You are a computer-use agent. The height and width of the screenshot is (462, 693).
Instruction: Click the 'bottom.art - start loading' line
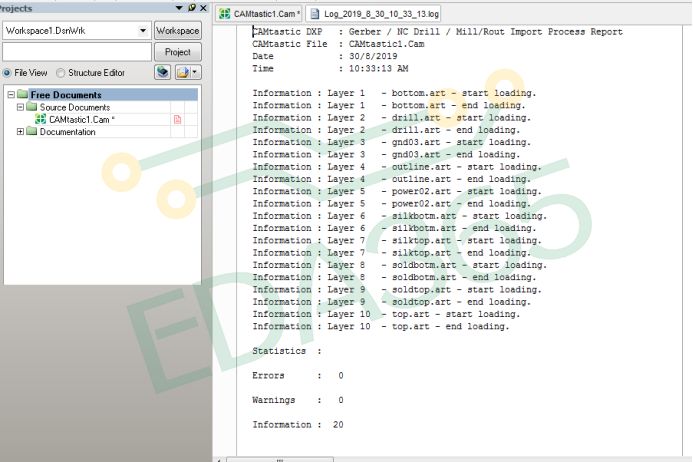tap(394, 93)
